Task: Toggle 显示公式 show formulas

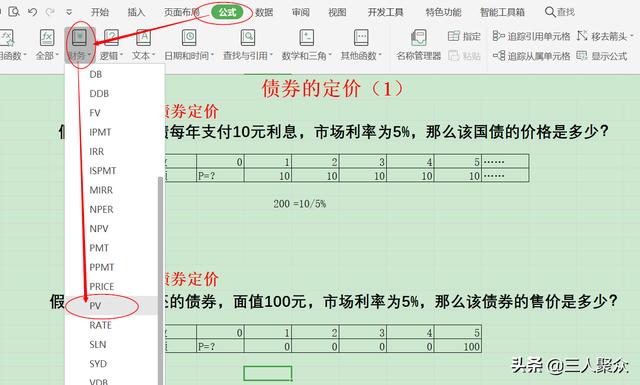Action: click(x=602, y=56)
